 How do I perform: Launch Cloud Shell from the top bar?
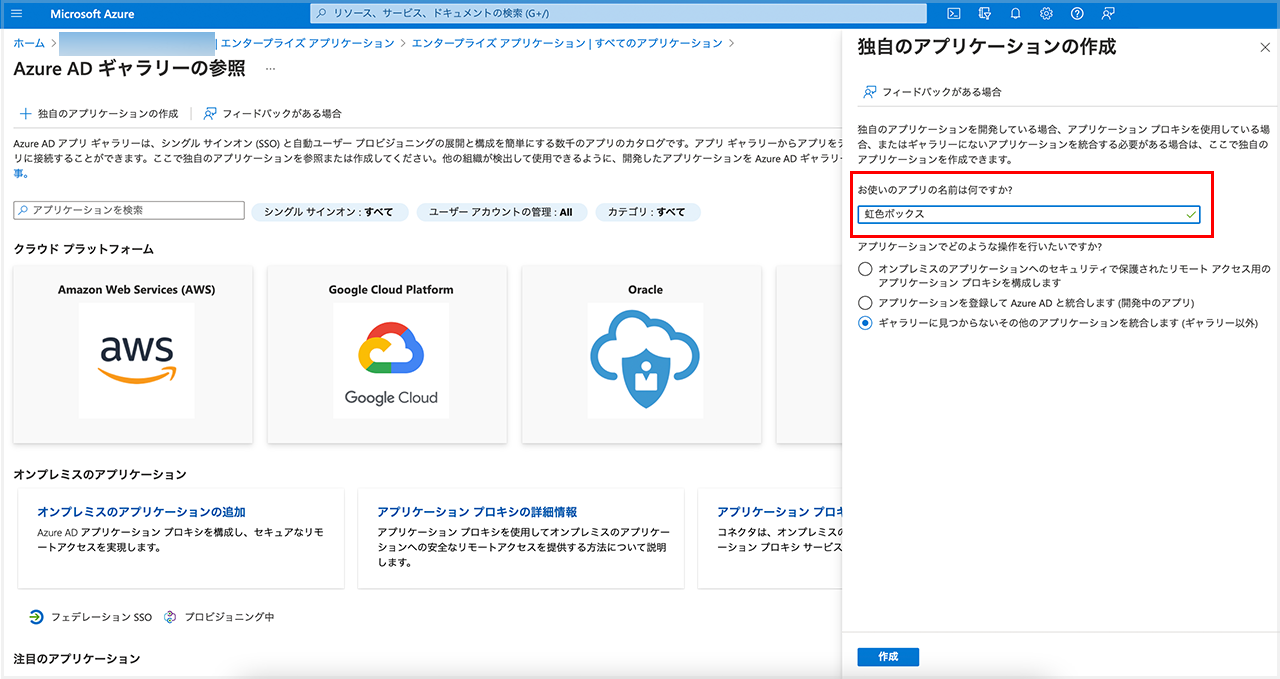954,14
